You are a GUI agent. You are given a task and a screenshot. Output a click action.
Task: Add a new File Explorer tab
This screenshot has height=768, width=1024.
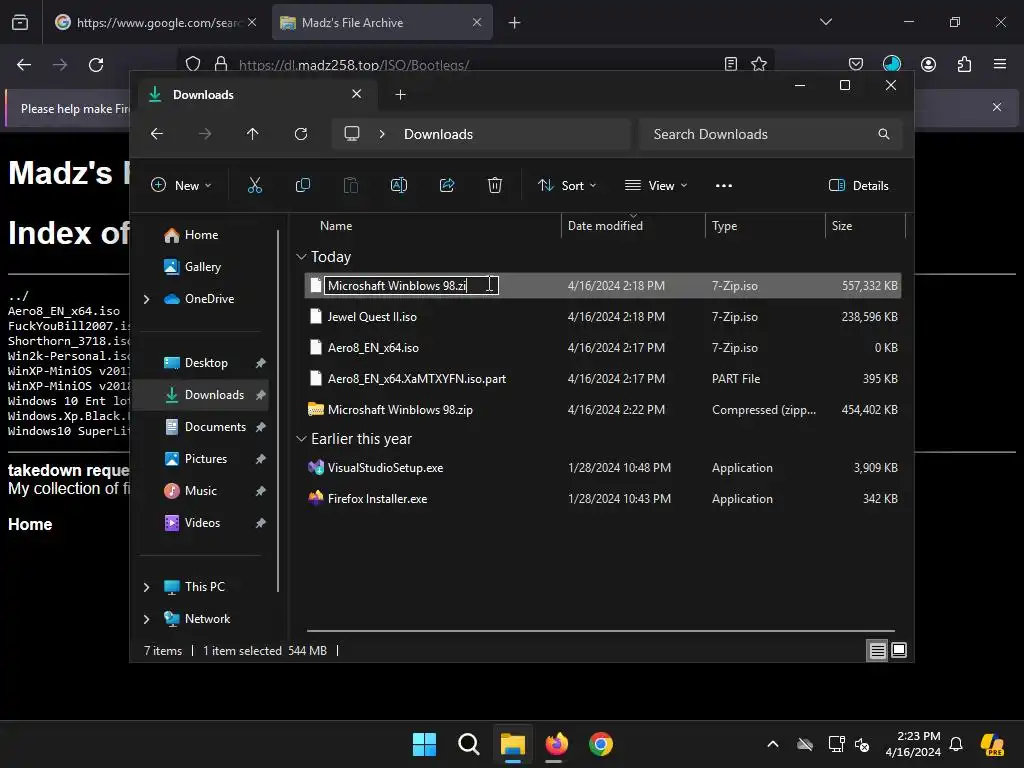[x=400, y=95]
